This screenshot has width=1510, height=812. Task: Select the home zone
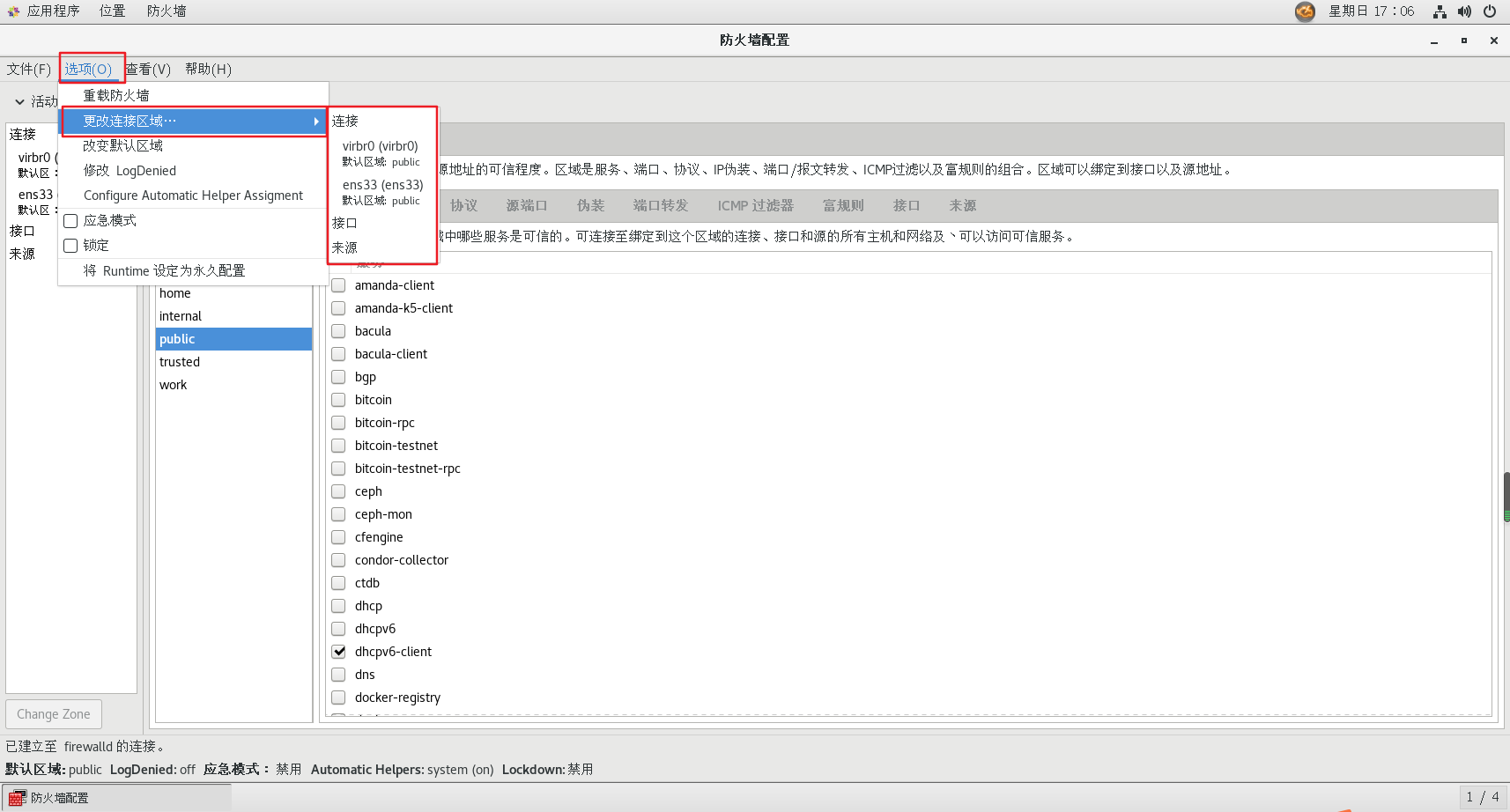point(233,293)
